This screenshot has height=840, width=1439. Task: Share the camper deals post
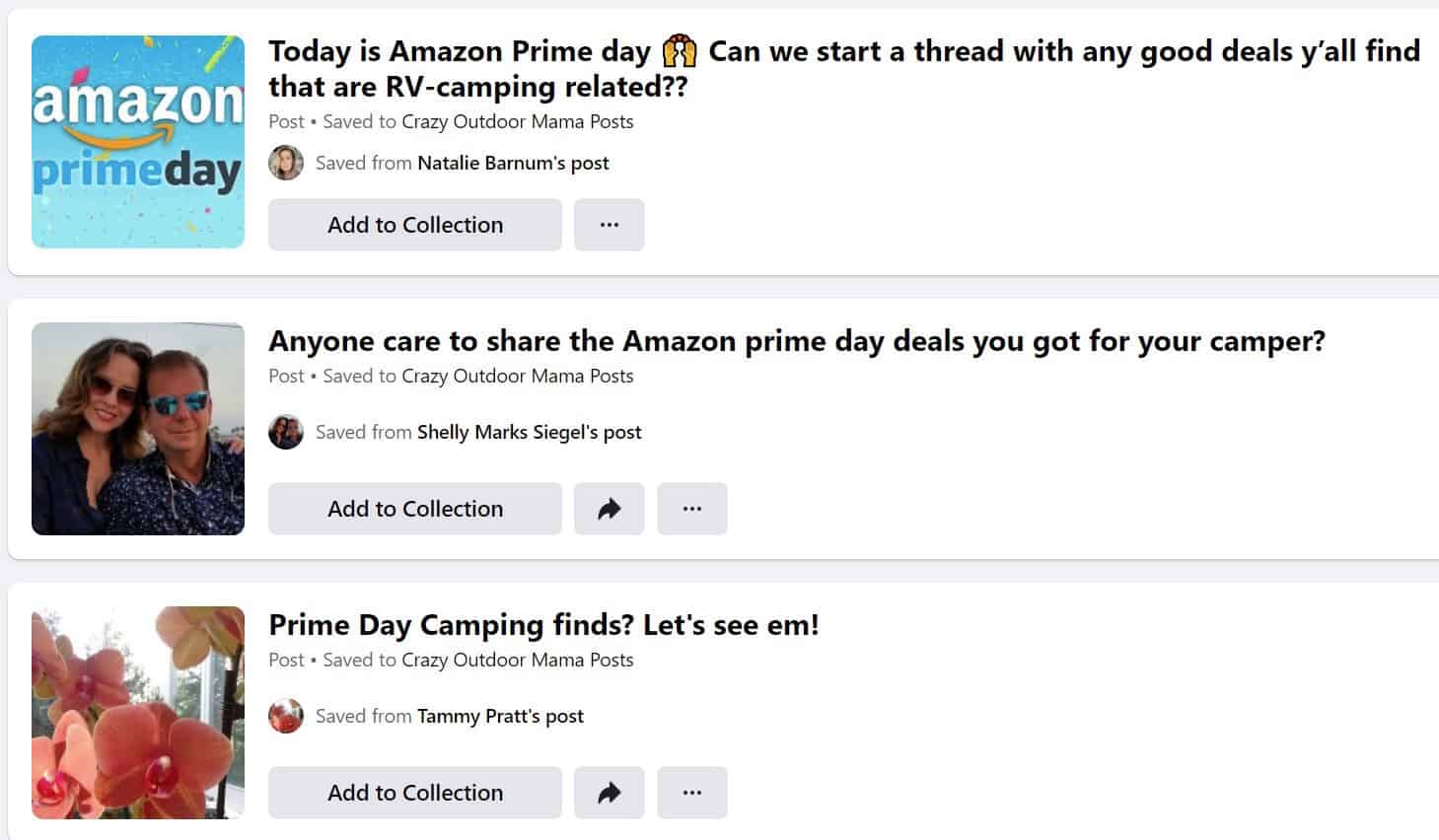tap(610, 509)
